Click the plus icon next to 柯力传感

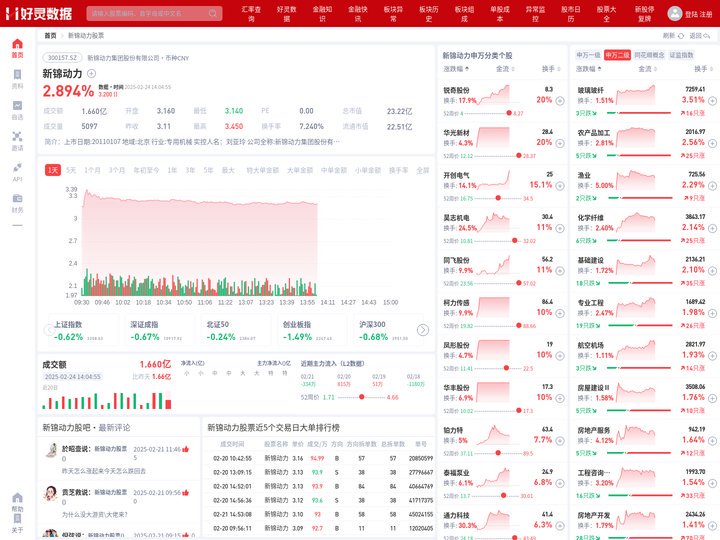tap(560, 313)
